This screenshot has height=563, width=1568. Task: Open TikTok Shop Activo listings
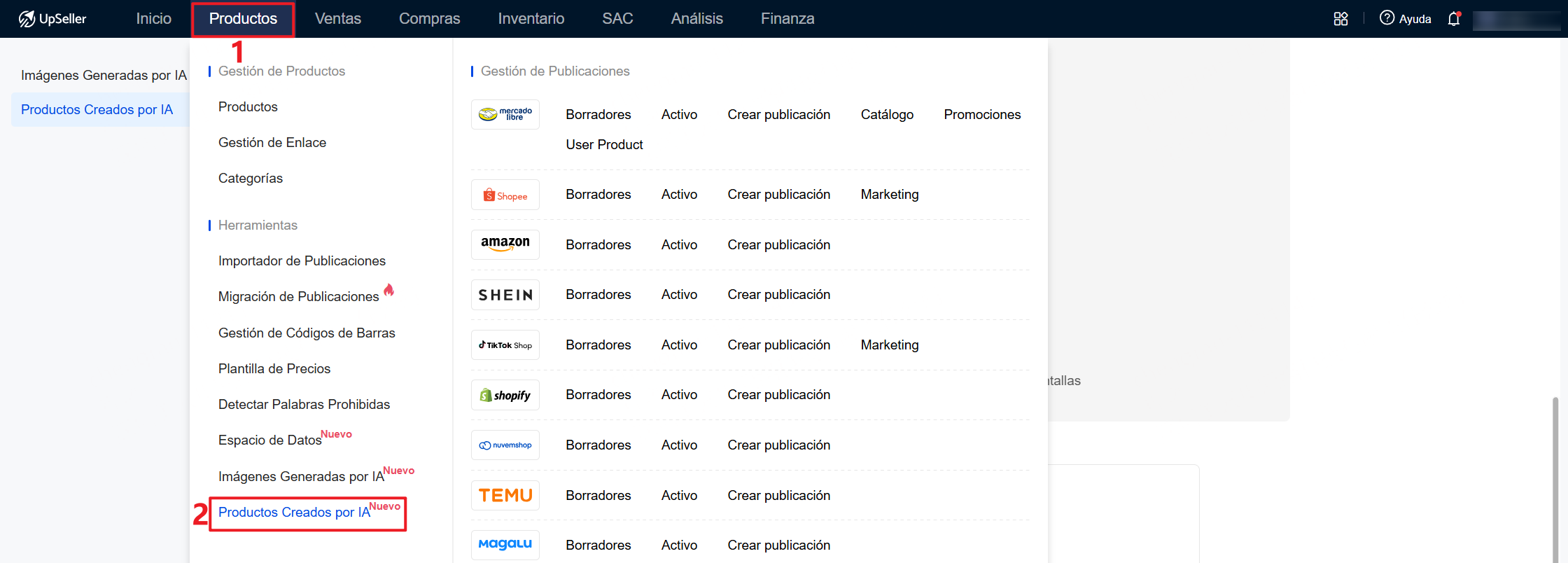tap(679, 345)
